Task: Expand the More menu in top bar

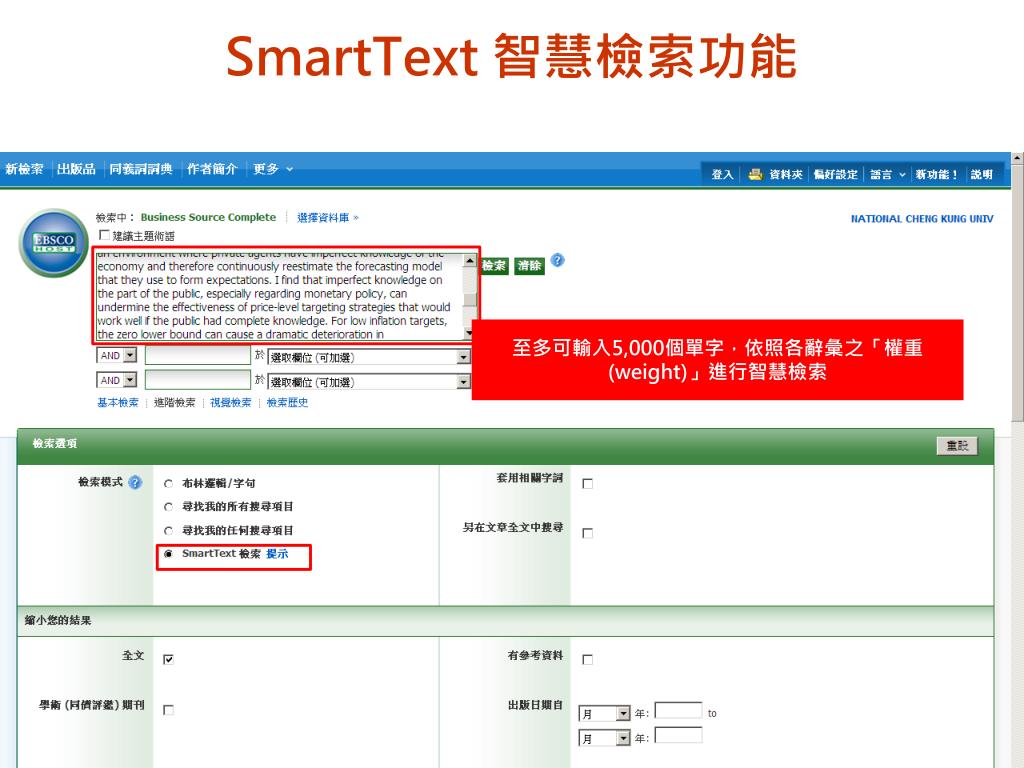Action: tap(272, 169)
